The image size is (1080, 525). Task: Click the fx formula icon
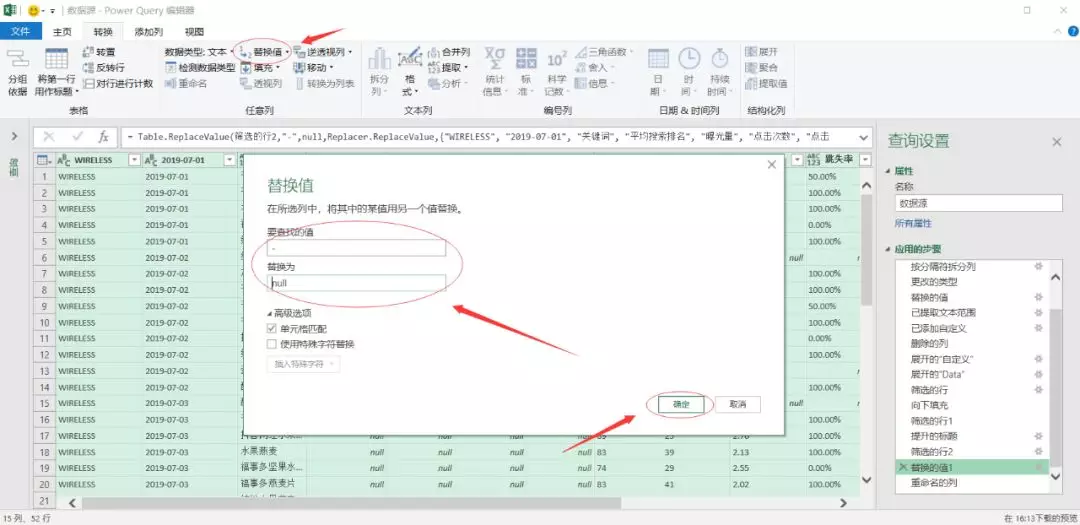click(103, 136)
